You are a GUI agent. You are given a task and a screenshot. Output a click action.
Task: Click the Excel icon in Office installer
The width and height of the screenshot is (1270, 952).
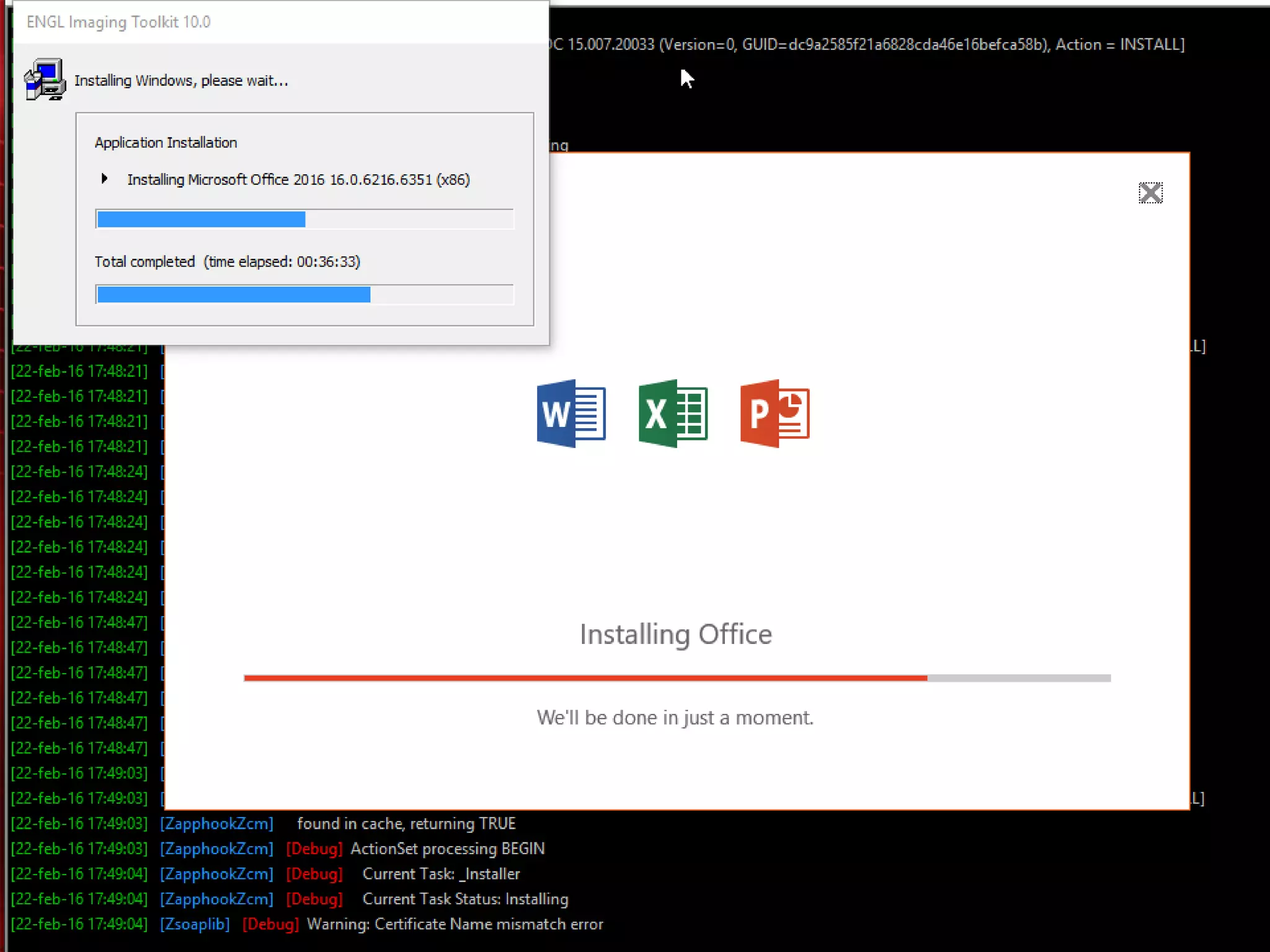[x=673, y=413]
